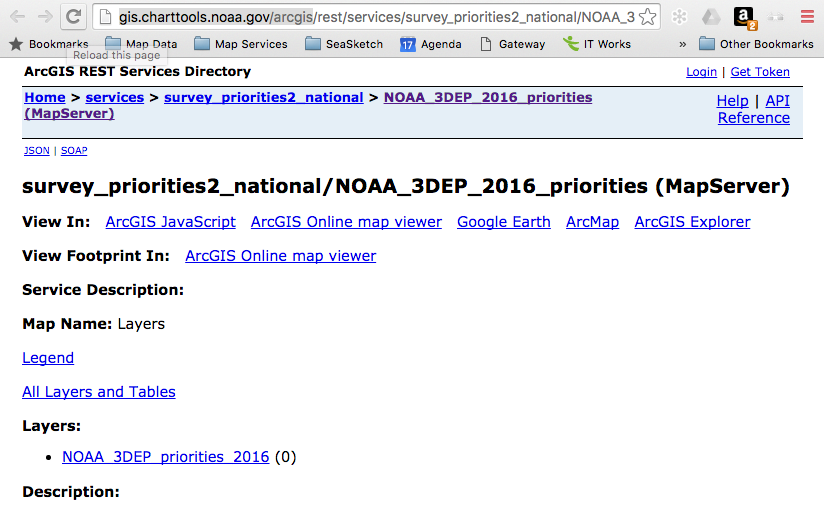The height and width of the screenshot is (508, 824).
Task: Open the Google Drive extension icon
Action: pos(711,17)
